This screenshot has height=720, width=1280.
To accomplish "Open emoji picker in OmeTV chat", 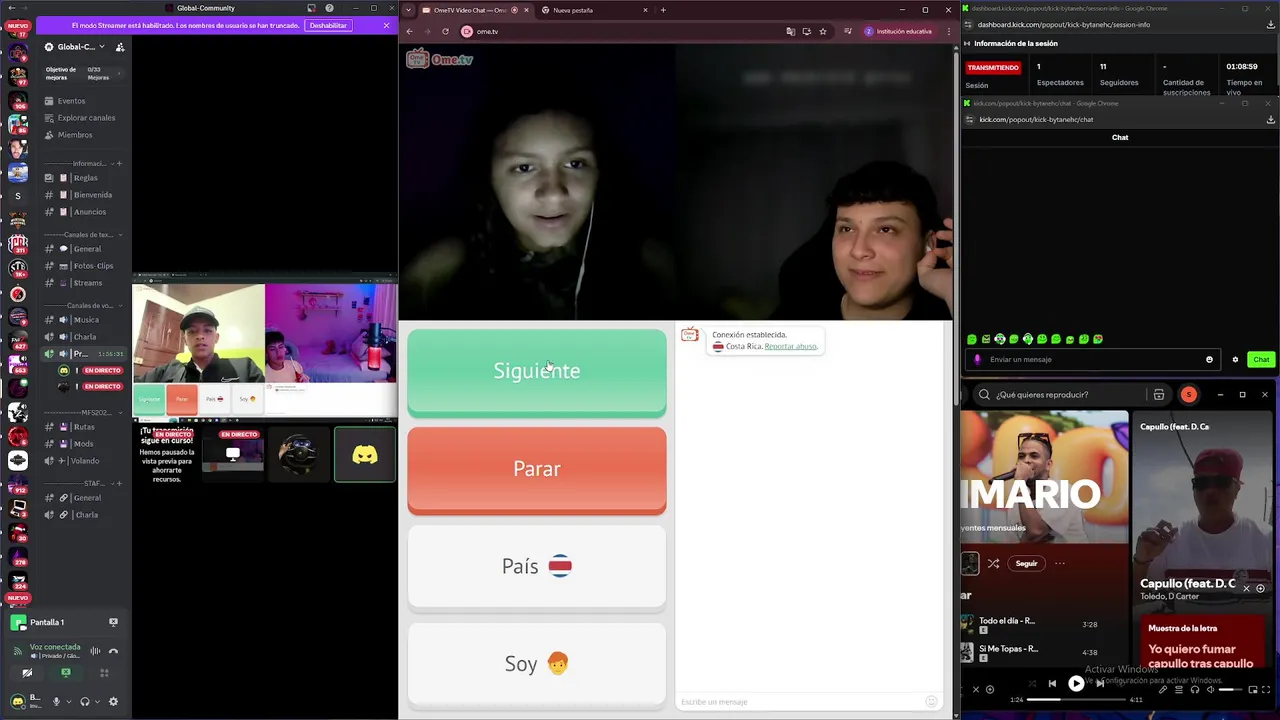I will click(931, 702).
